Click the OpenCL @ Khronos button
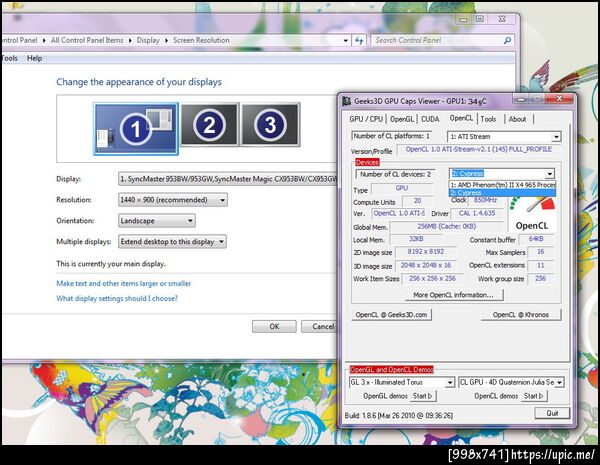Screen dimensions: 600x465 click(x=521, y=315)
